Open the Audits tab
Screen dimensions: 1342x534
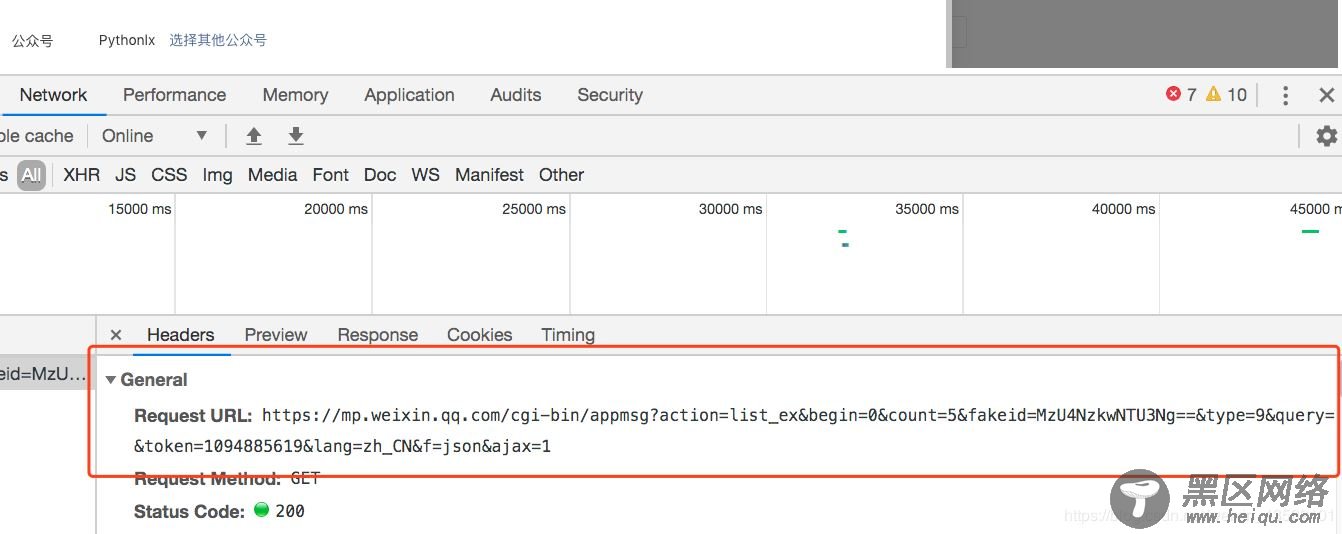coord(516,95)
